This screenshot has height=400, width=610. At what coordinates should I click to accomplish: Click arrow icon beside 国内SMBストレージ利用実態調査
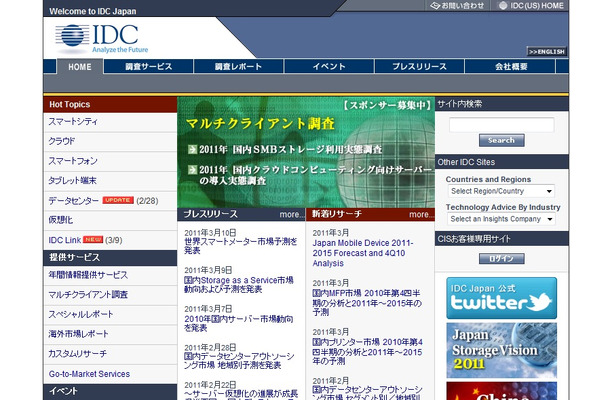(192, 149)
